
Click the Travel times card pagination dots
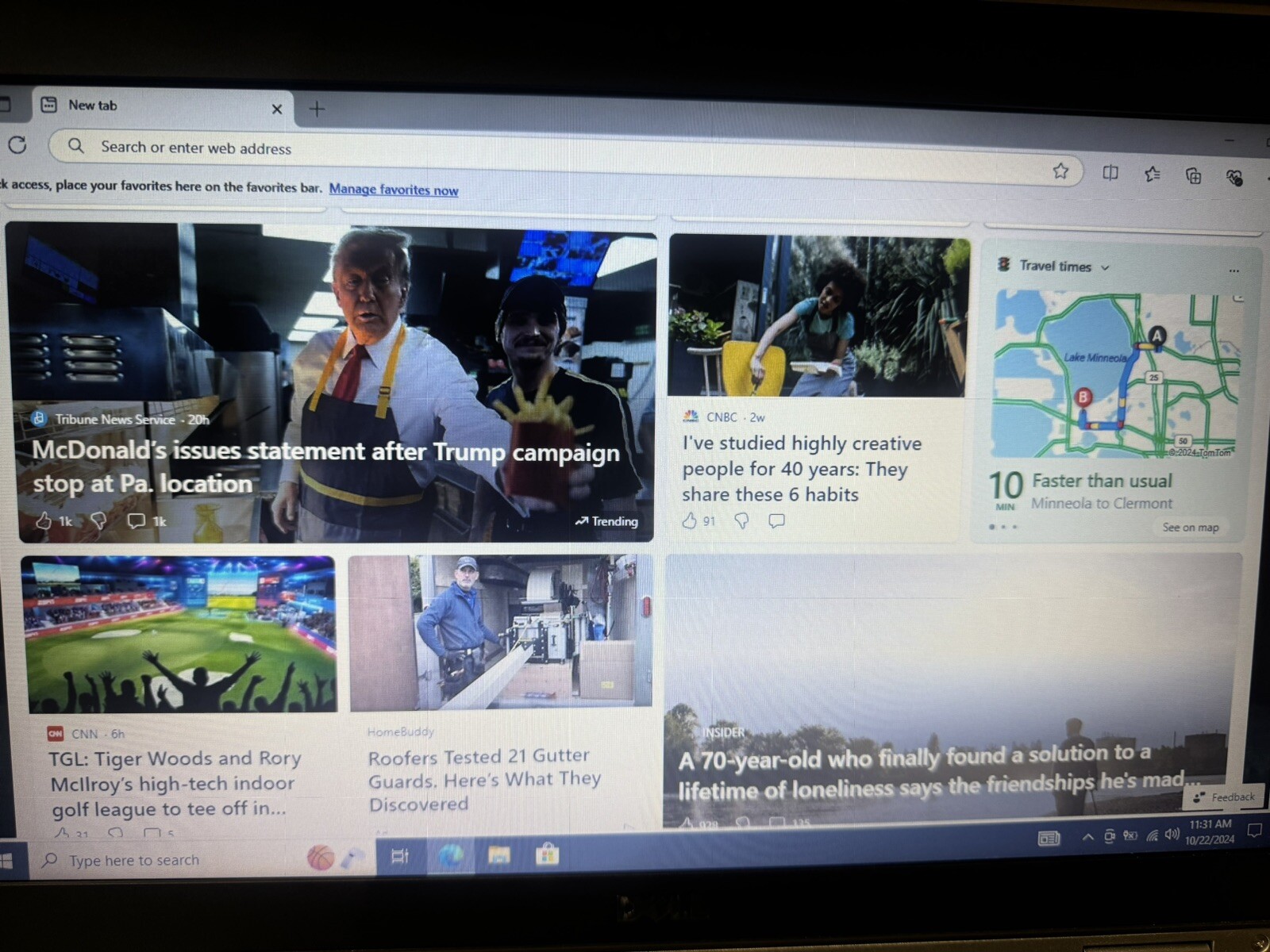click(x=1003, y=527)
